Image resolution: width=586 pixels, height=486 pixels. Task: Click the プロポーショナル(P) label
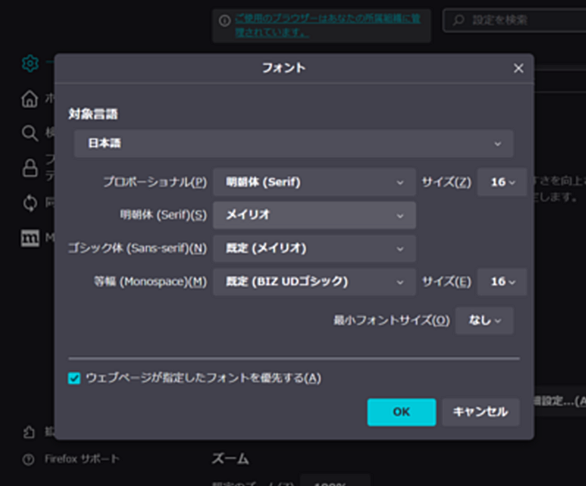(155, 182)
